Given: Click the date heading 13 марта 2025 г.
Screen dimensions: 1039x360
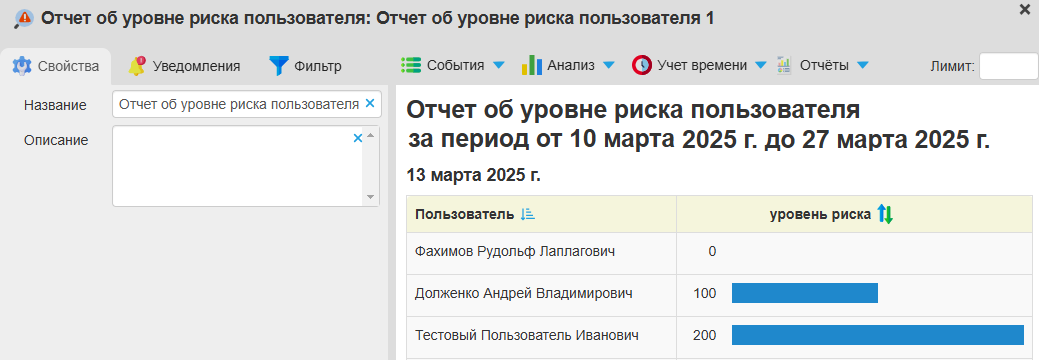Looking at the screenshot, I should tap(474, 176).
